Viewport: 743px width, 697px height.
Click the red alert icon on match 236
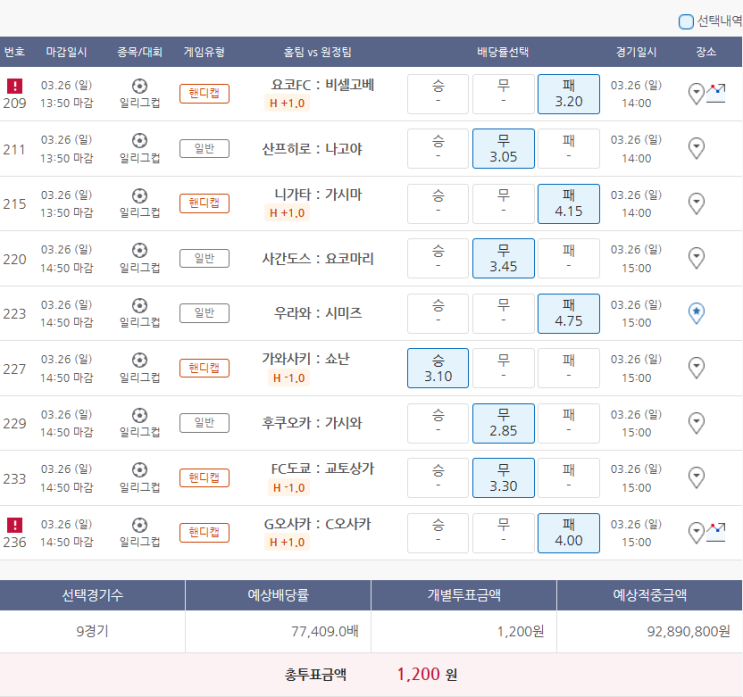[x=15, y=525]
